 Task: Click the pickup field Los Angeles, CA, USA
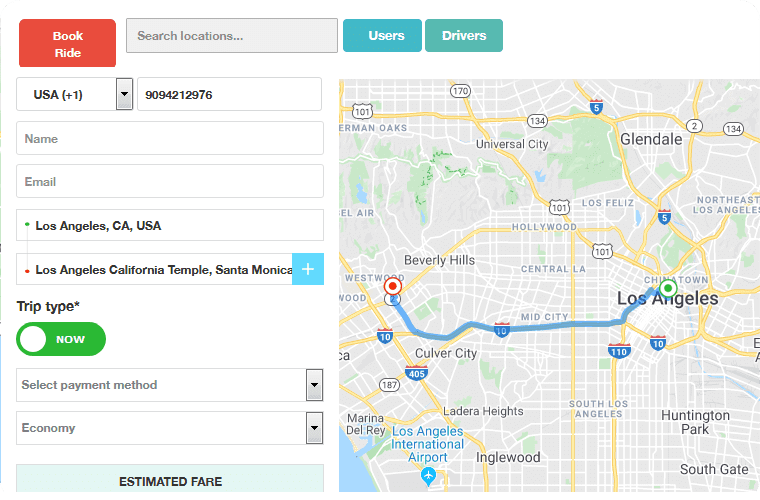click(170, 225)
